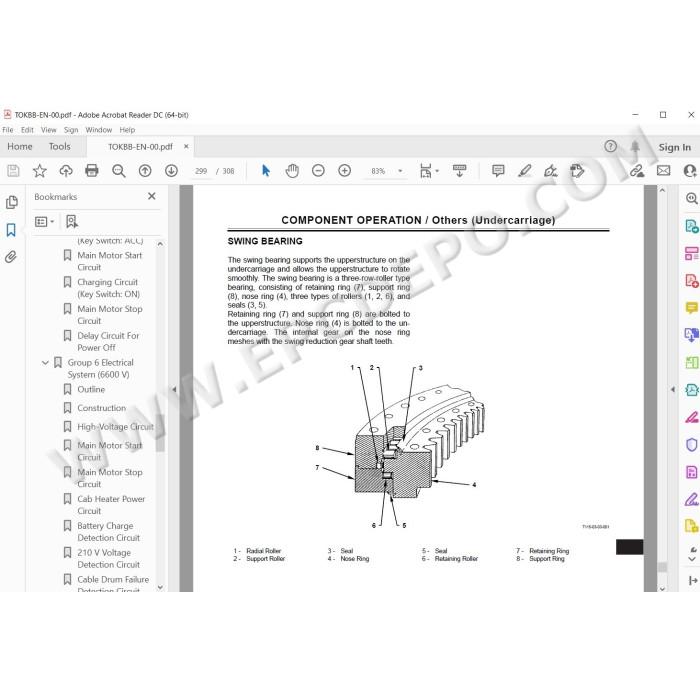This screenshot has width=700, height=700.
Task: Click the document scroll up arrow
Action: coord(662,191)
